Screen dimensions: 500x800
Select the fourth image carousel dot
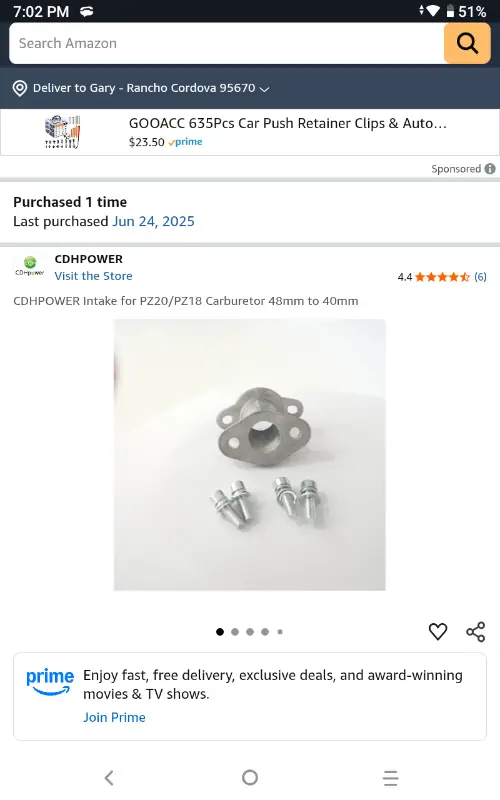[x=265, y=632]
